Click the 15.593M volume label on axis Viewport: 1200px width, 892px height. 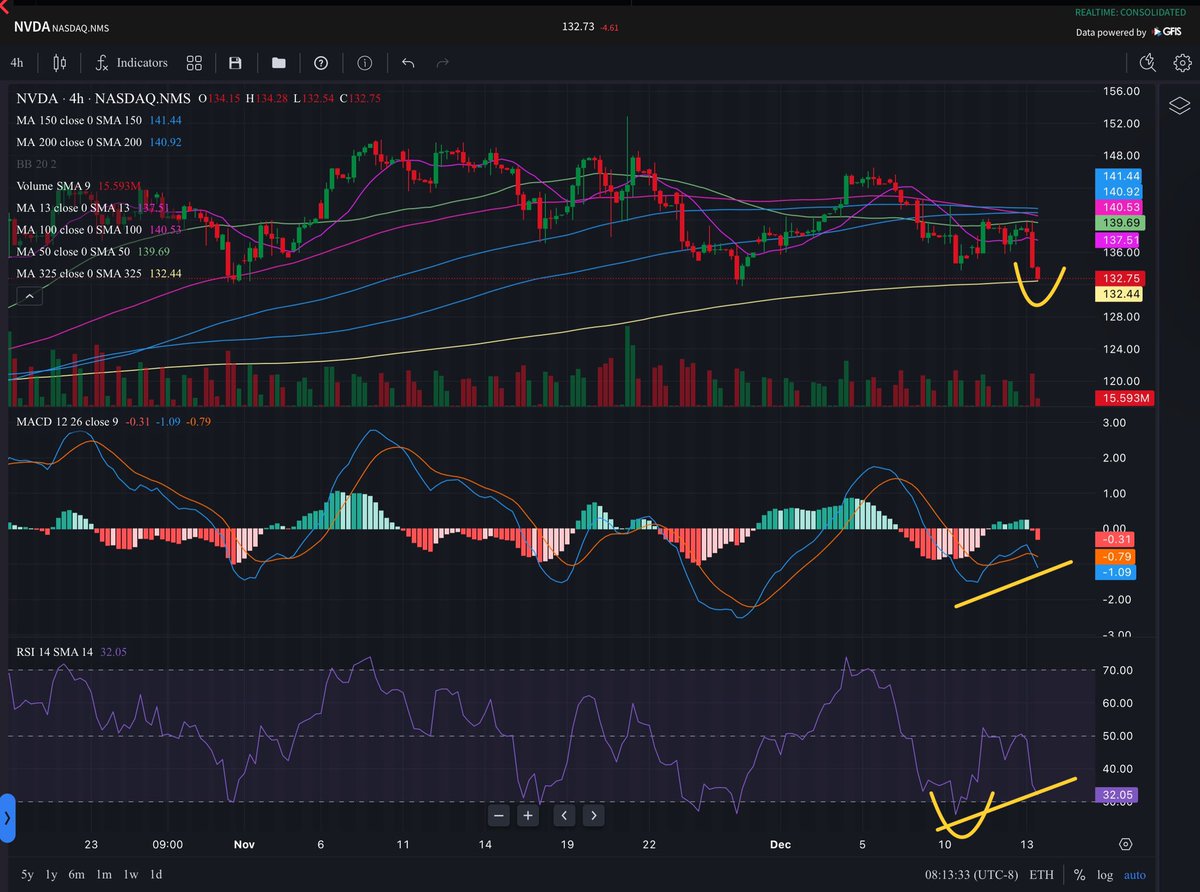pyautogui.click(x=1125, y=398)
